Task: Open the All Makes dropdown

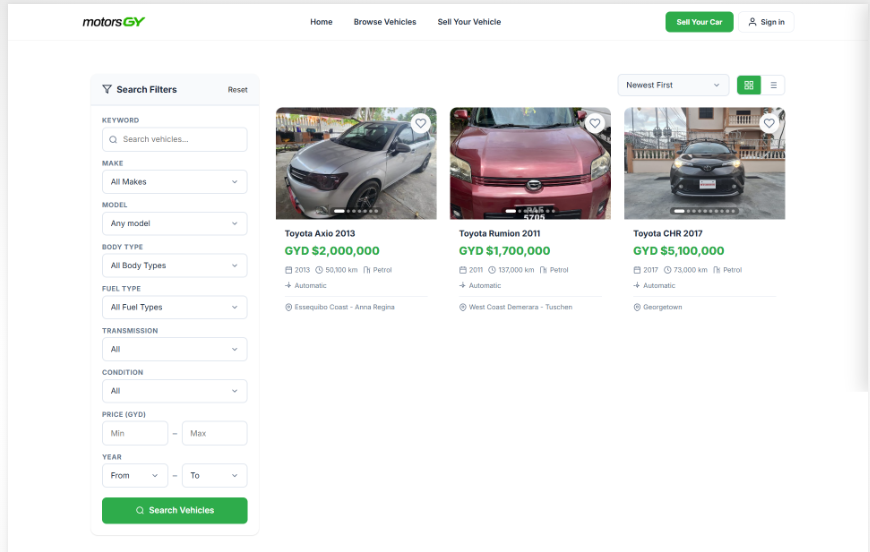Action: 175,182
